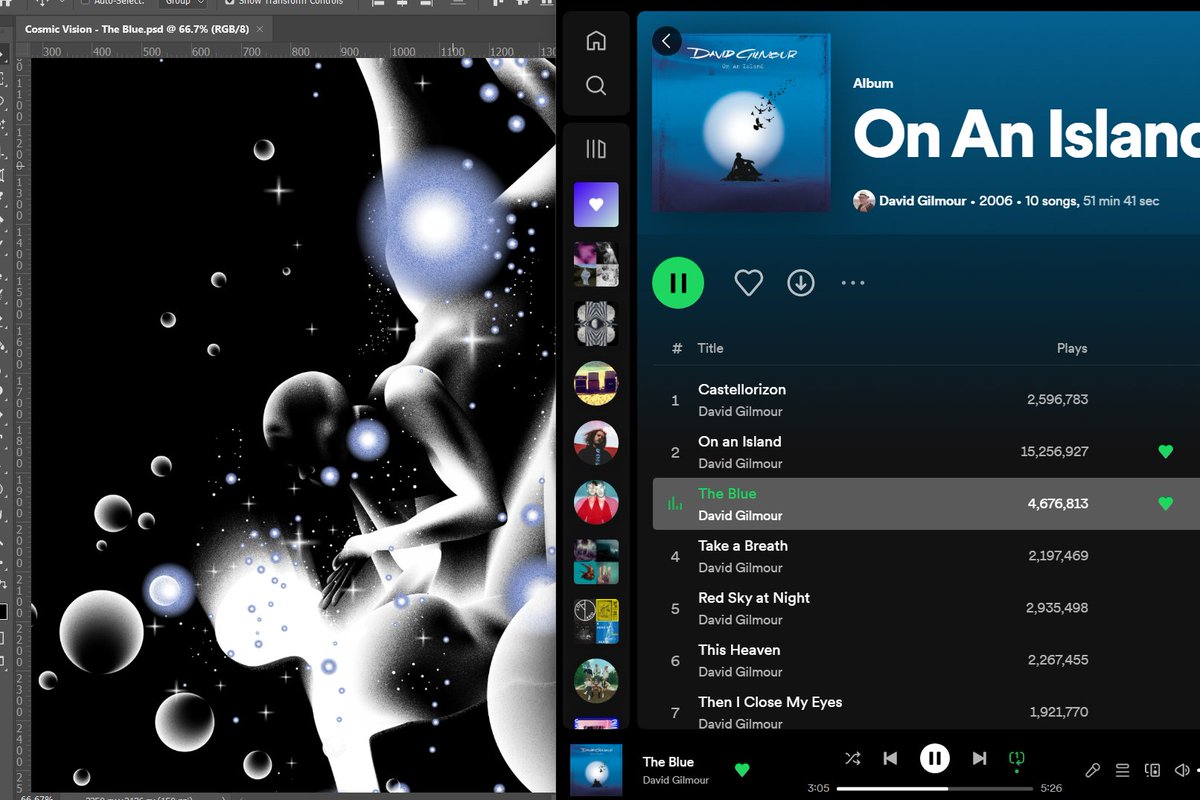This screenshot has height=800, width=1200.
Task: Open David Gilmour link under Castellorizon
Action: click(x=740, y=411)
